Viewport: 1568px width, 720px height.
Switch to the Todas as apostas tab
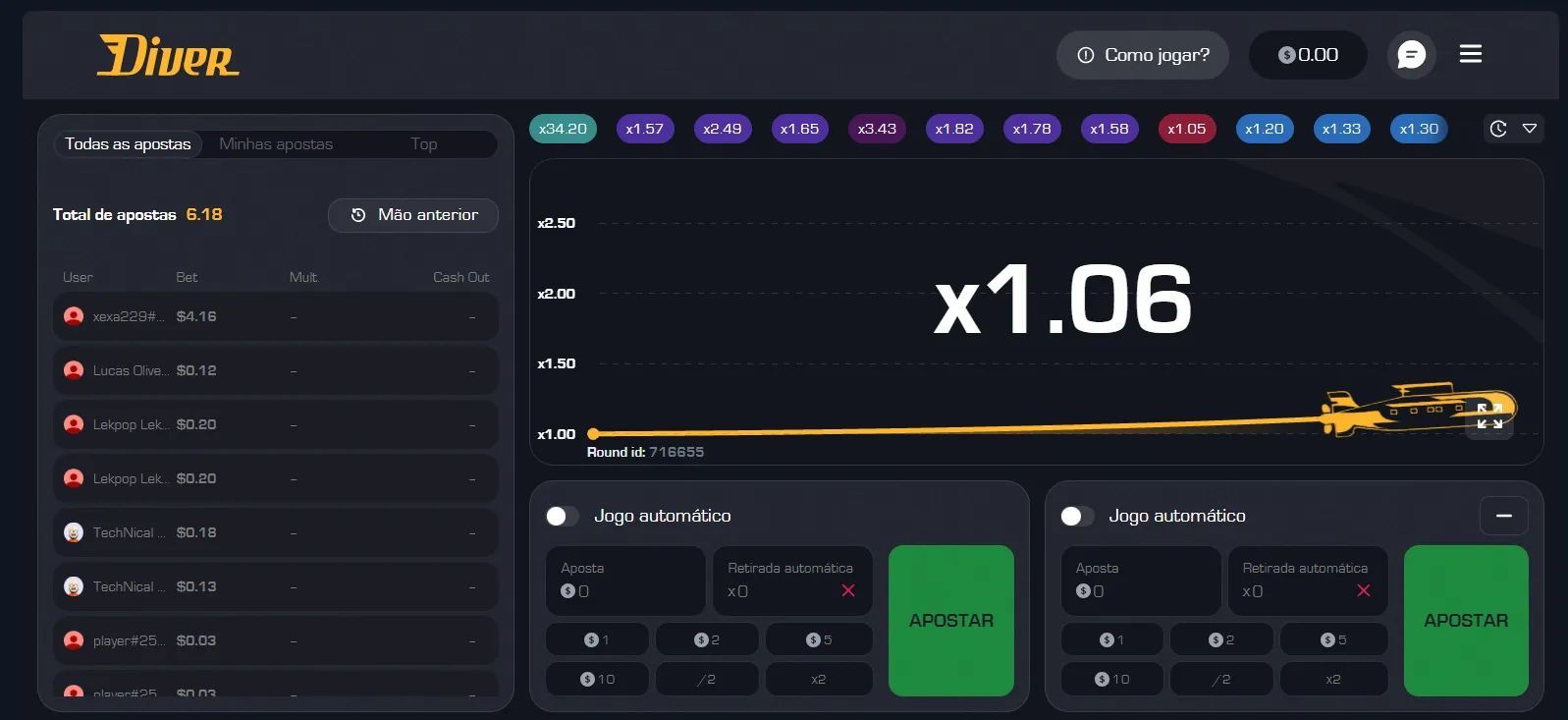click(128, 144)
